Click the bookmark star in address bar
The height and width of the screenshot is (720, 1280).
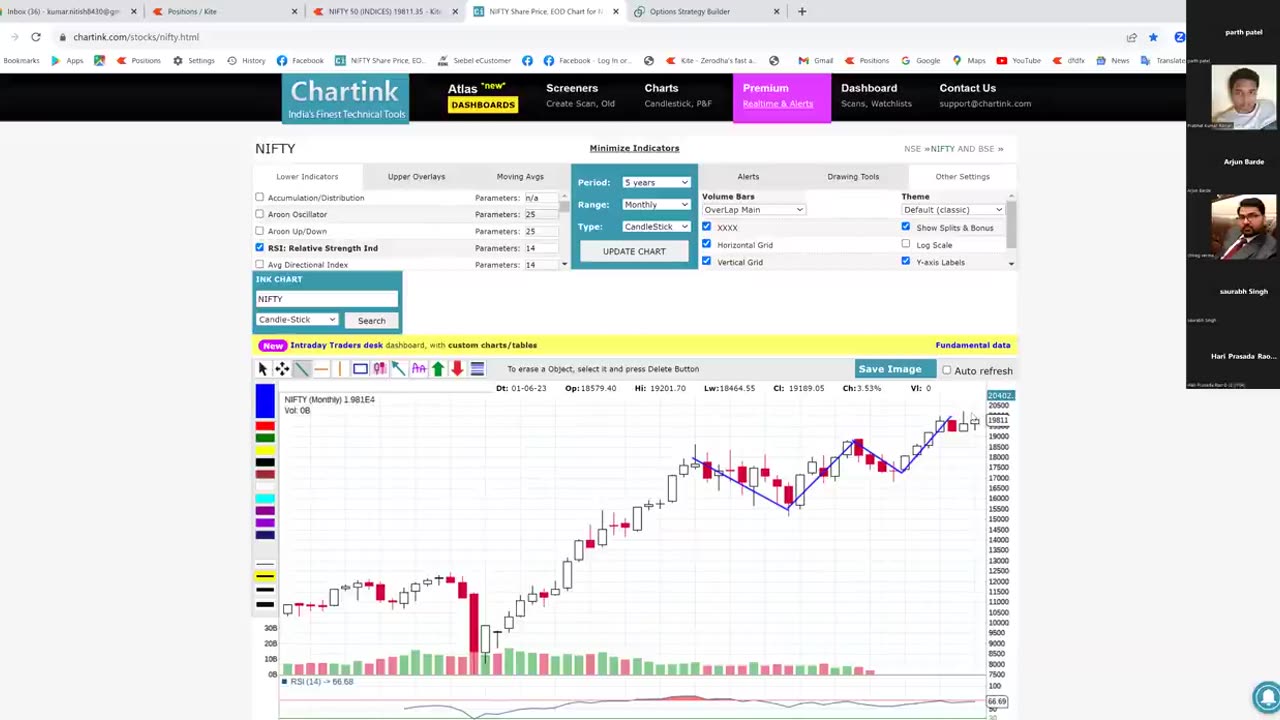(1153, 37)
